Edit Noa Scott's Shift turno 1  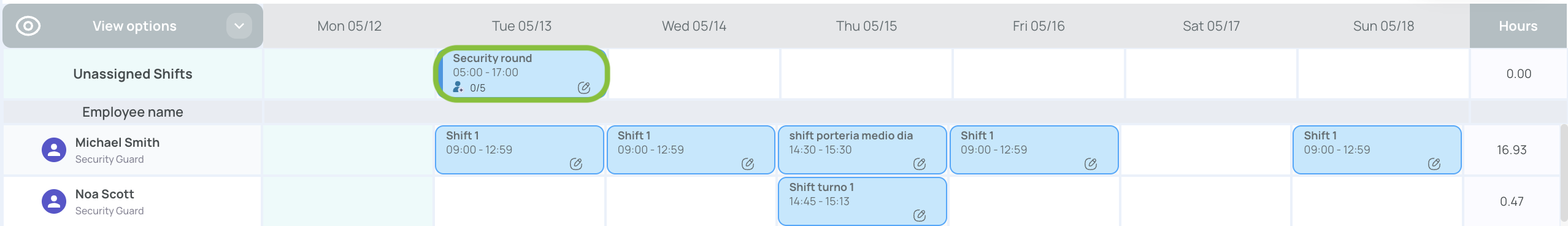919,216
